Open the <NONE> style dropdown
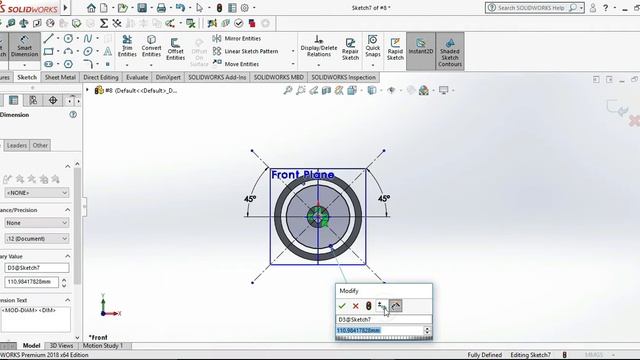 pyautogui.click(x=37, y=192)
